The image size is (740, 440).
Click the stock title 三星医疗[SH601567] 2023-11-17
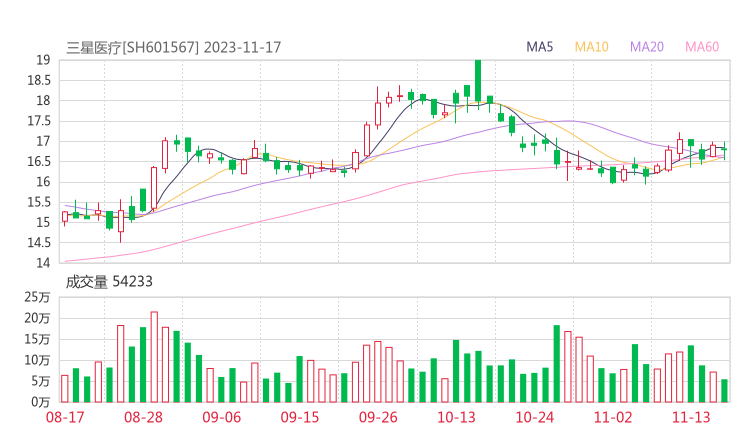click(x=174, y=47)
